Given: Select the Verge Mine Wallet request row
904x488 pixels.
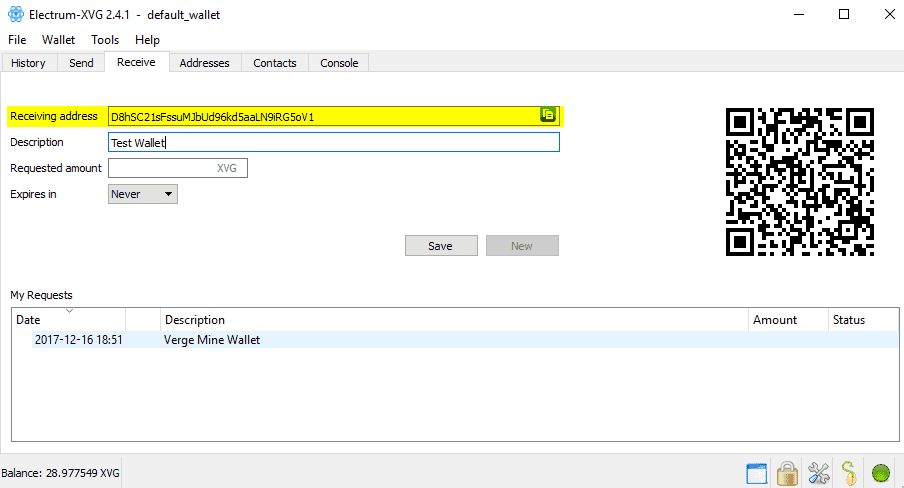Looking at the screenshot, I should pyautogui.click(x=212, y=340).
